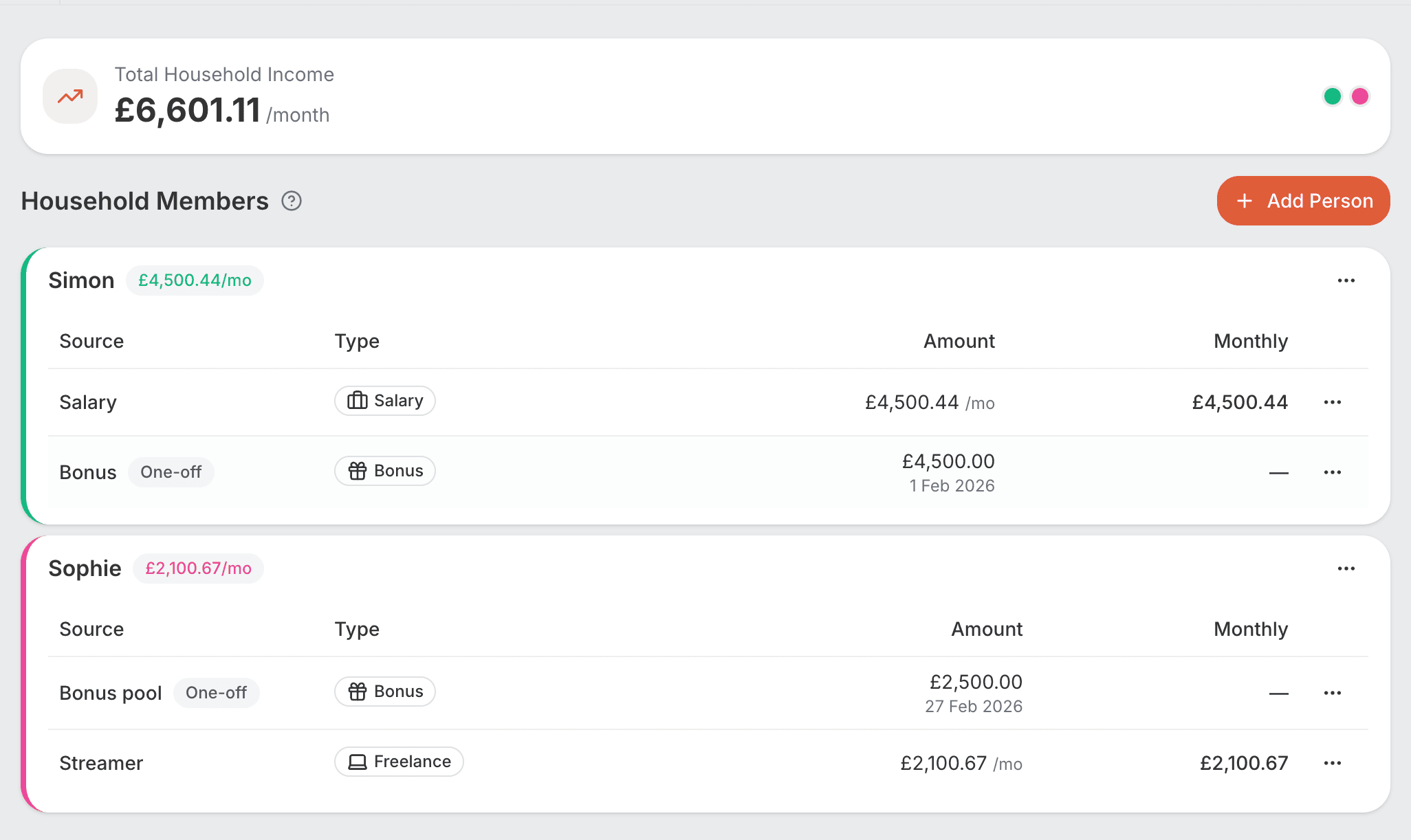Click the trending income chart icon
1411x840 pixels.
pyautogui.click(x=69, y=96)
